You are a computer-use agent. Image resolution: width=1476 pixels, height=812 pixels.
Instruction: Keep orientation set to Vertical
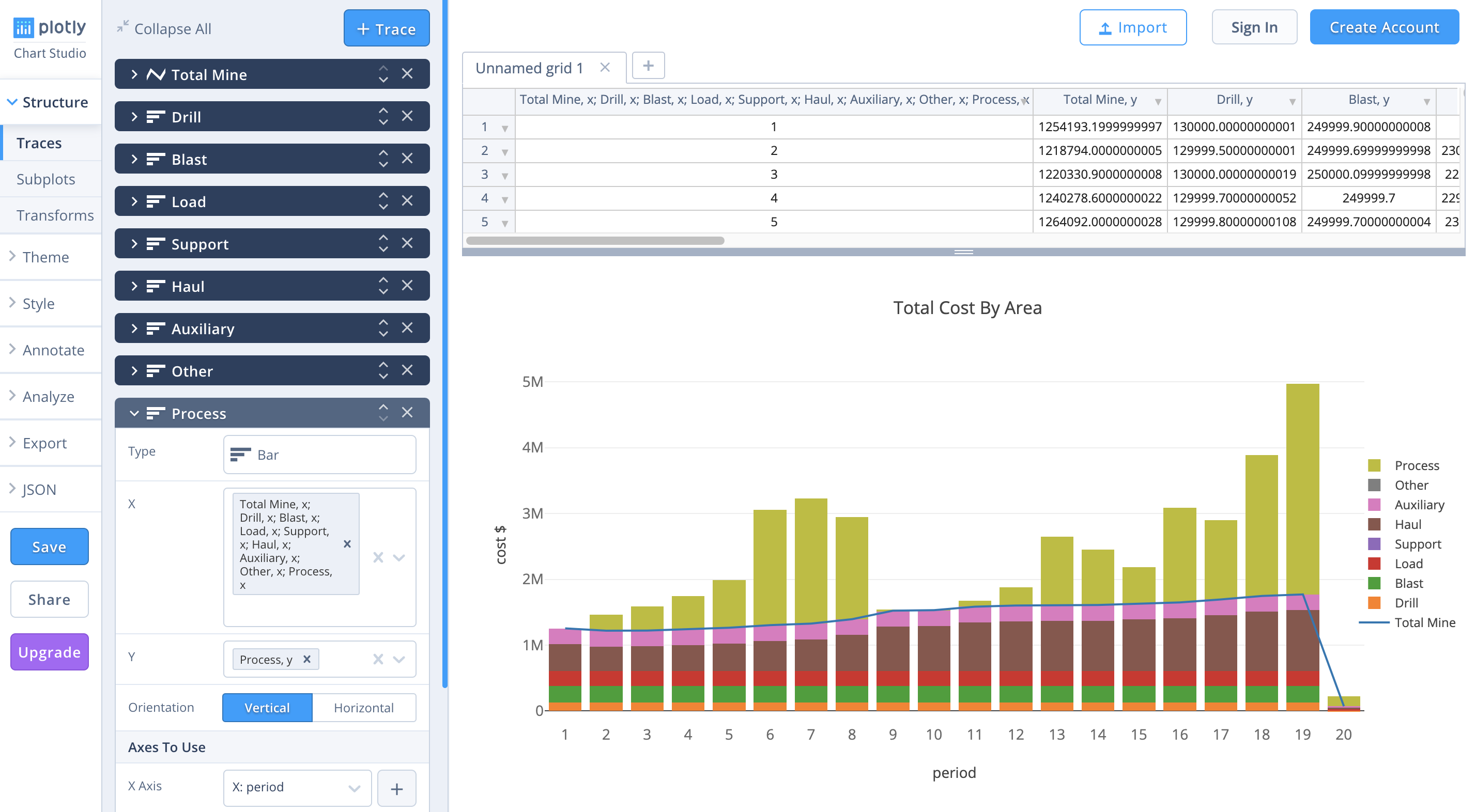[x=267, y=707]
